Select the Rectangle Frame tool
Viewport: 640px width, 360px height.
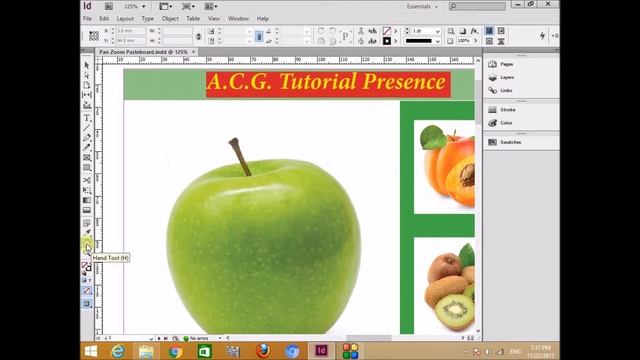87,158
